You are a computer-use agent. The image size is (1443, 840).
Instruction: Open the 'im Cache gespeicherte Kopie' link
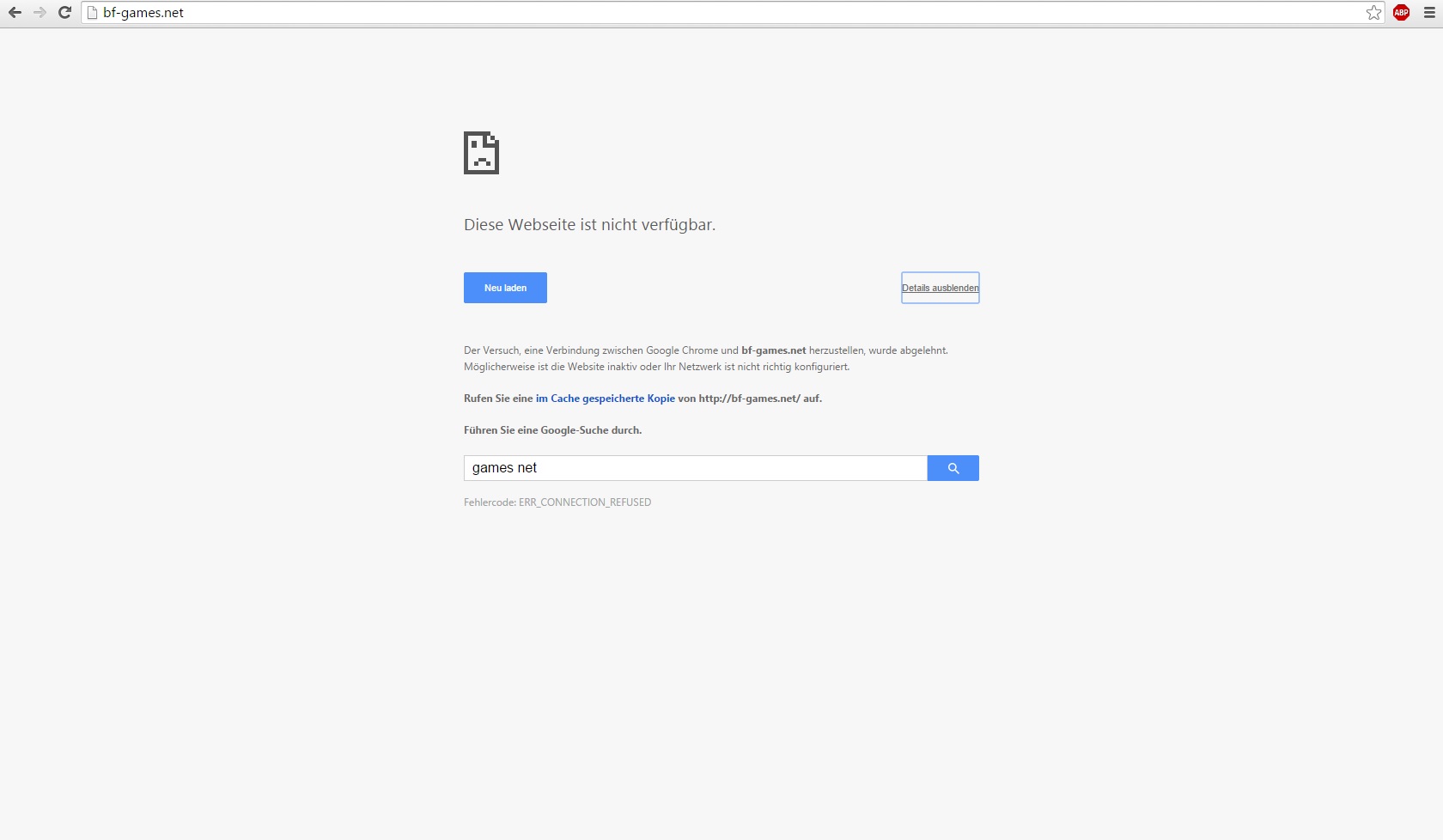[x=605, y=399]
